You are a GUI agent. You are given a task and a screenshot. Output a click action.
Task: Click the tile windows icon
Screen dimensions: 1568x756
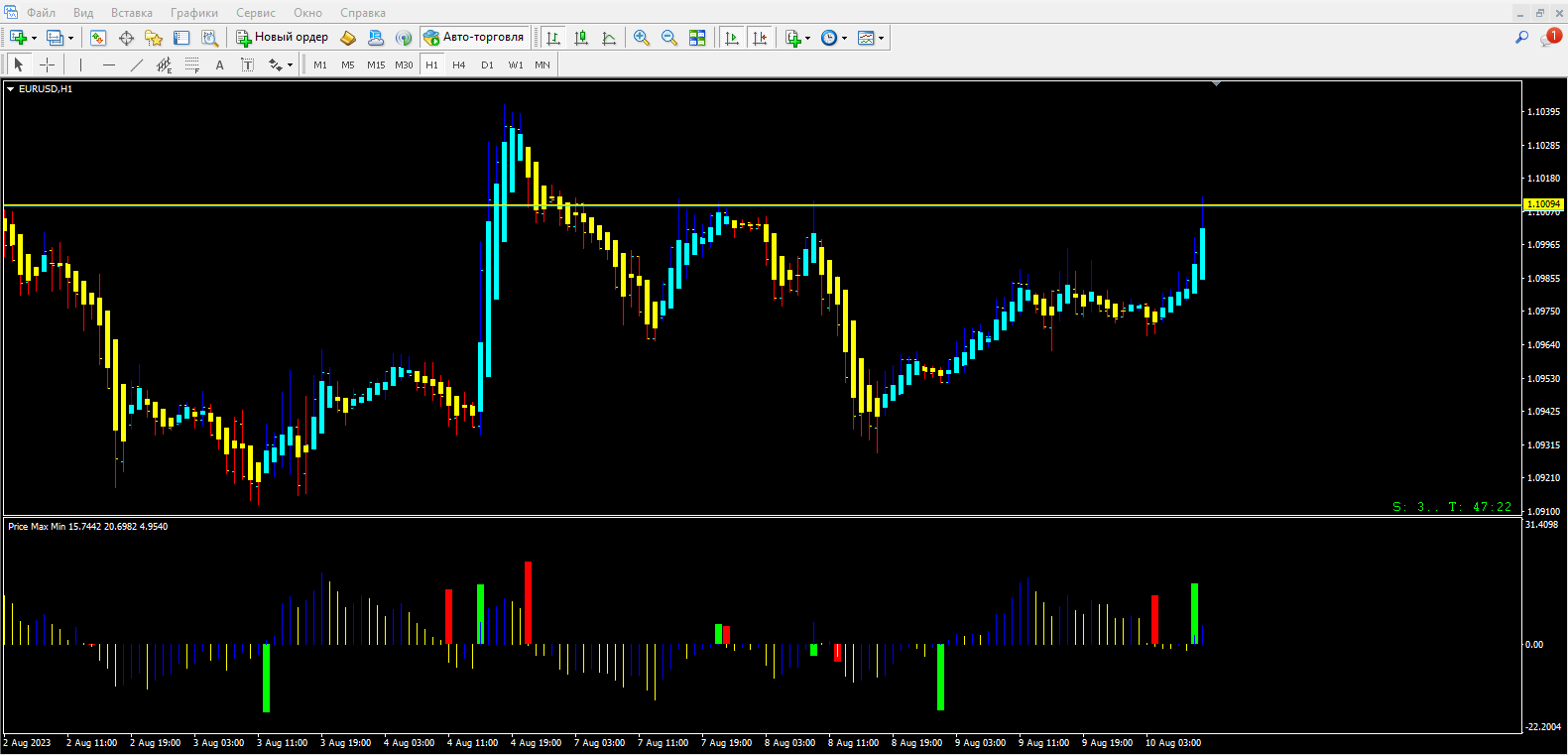[x=697, y=38]
